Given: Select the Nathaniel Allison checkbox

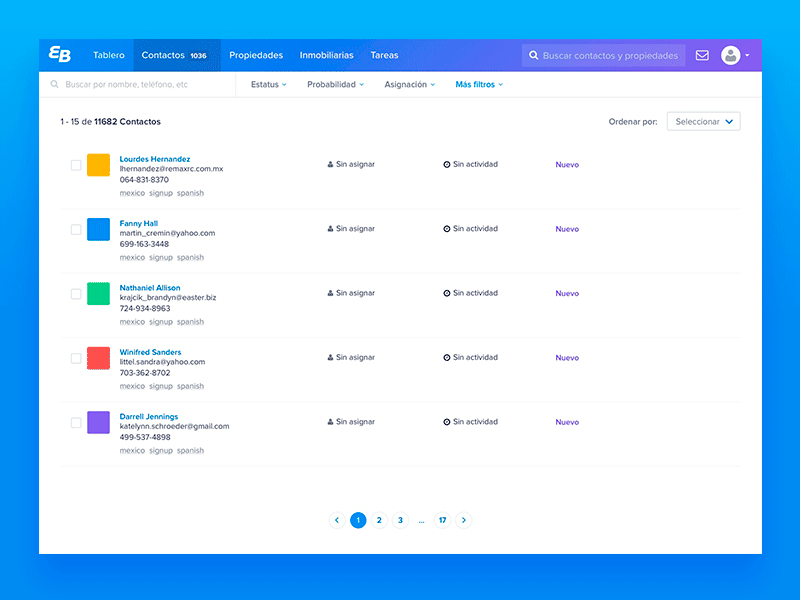Looking at the screenshot, I should click(x=76, y=294).
